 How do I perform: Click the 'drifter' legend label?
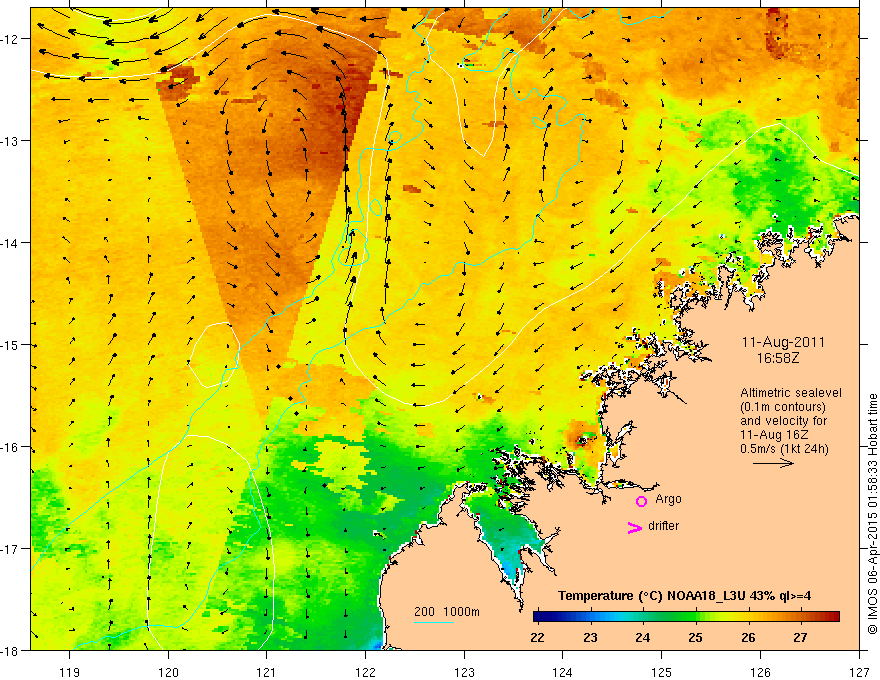[663, 526]
